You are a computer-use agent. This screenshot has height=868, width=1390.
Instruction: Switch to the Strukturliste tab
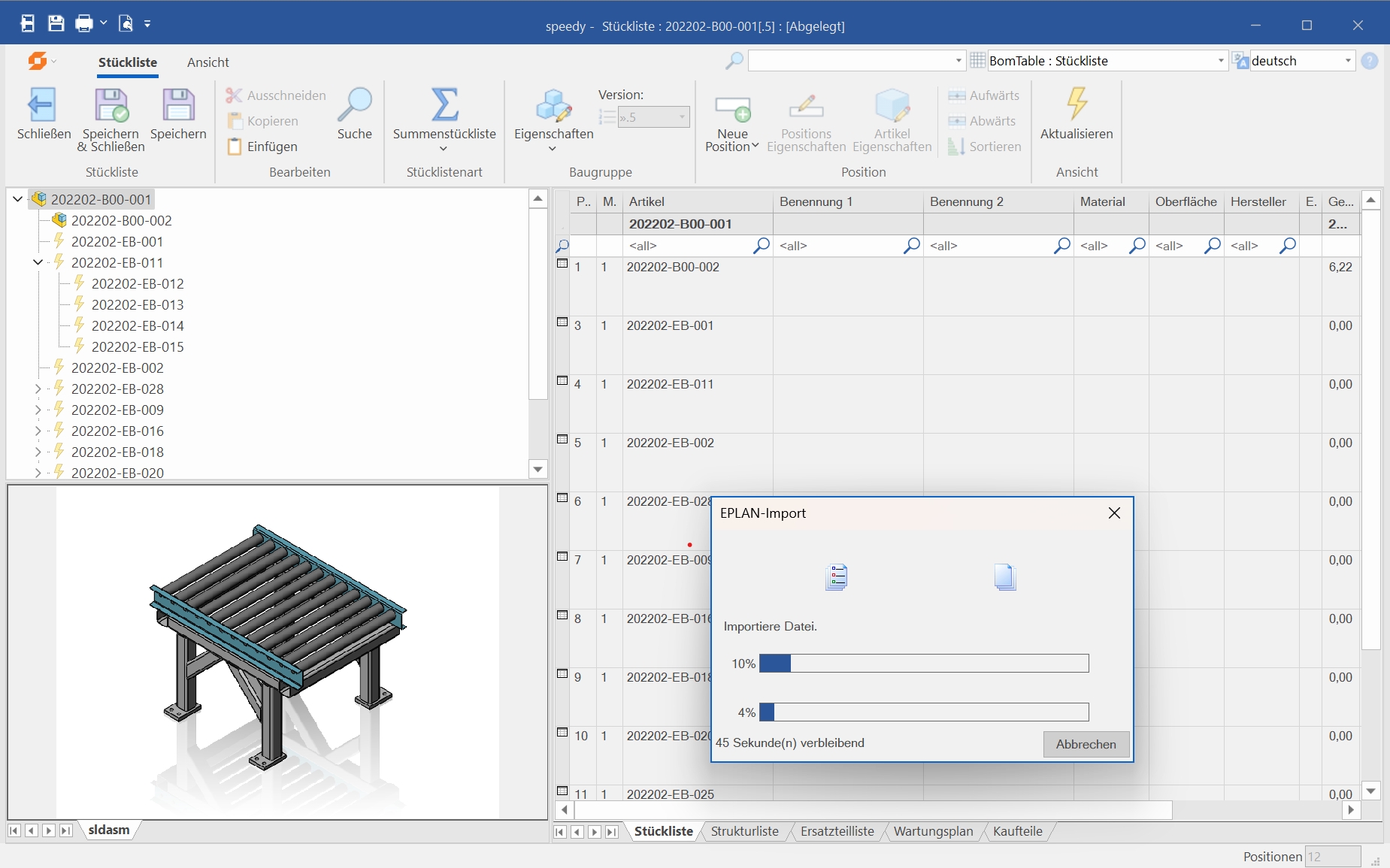[744, 831]
